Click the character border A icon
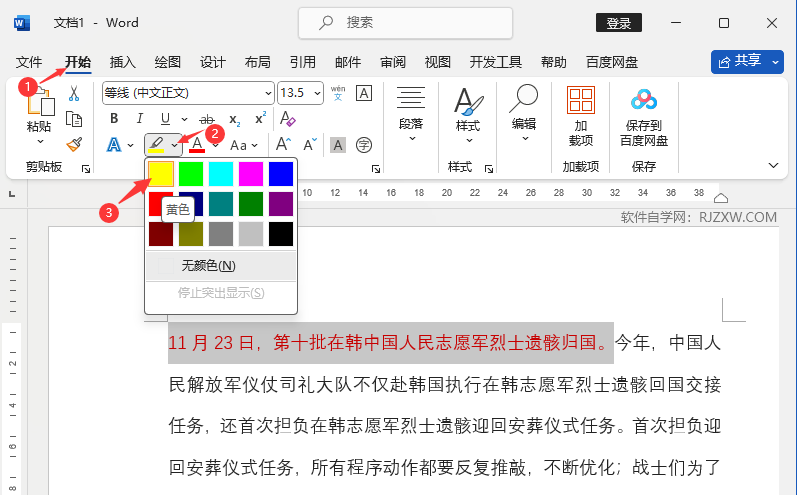The width and height of the screenshot is (797, 495). click(364, 93)
